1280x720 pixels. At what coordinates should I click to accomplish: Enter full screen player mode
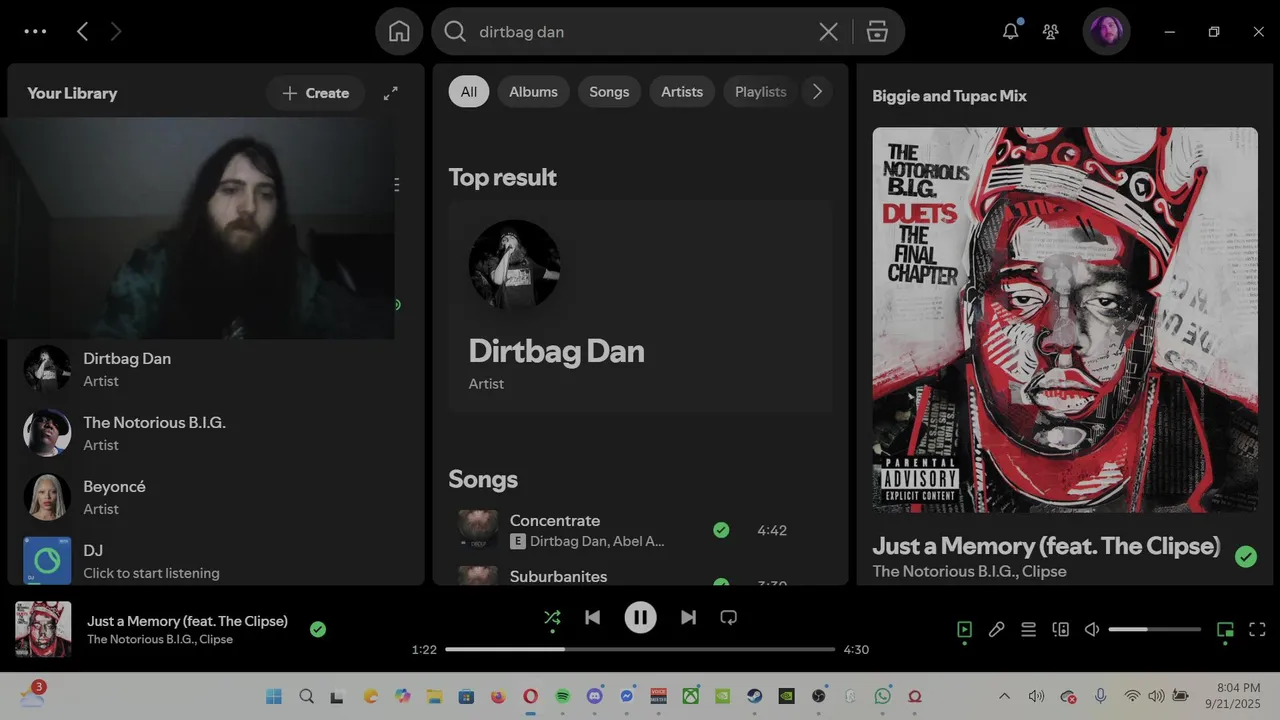pyautogui.click(x=1258, y=630)
